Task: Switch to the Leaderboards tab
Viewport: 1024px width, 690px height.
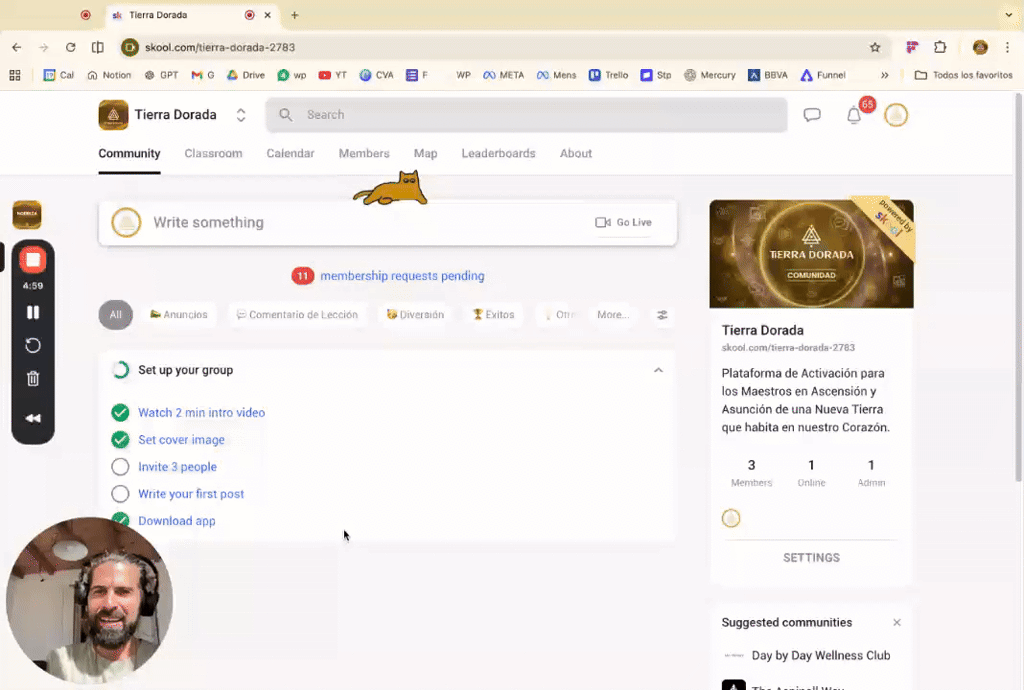Action: (499, 153)
